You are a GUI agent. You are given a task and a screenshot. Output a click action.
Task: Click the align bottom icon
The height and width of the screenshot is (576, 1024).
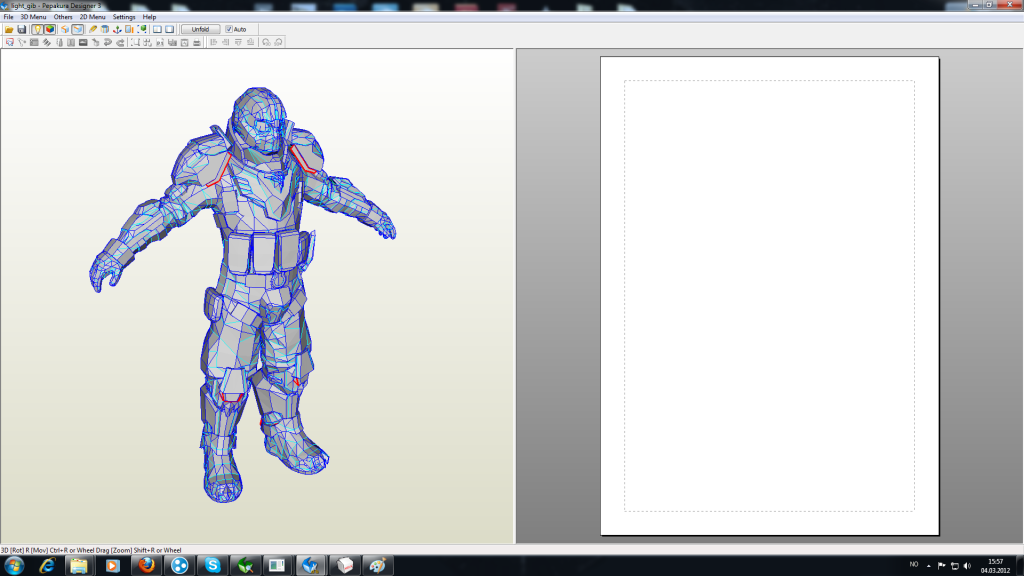(x=251, y=42)
